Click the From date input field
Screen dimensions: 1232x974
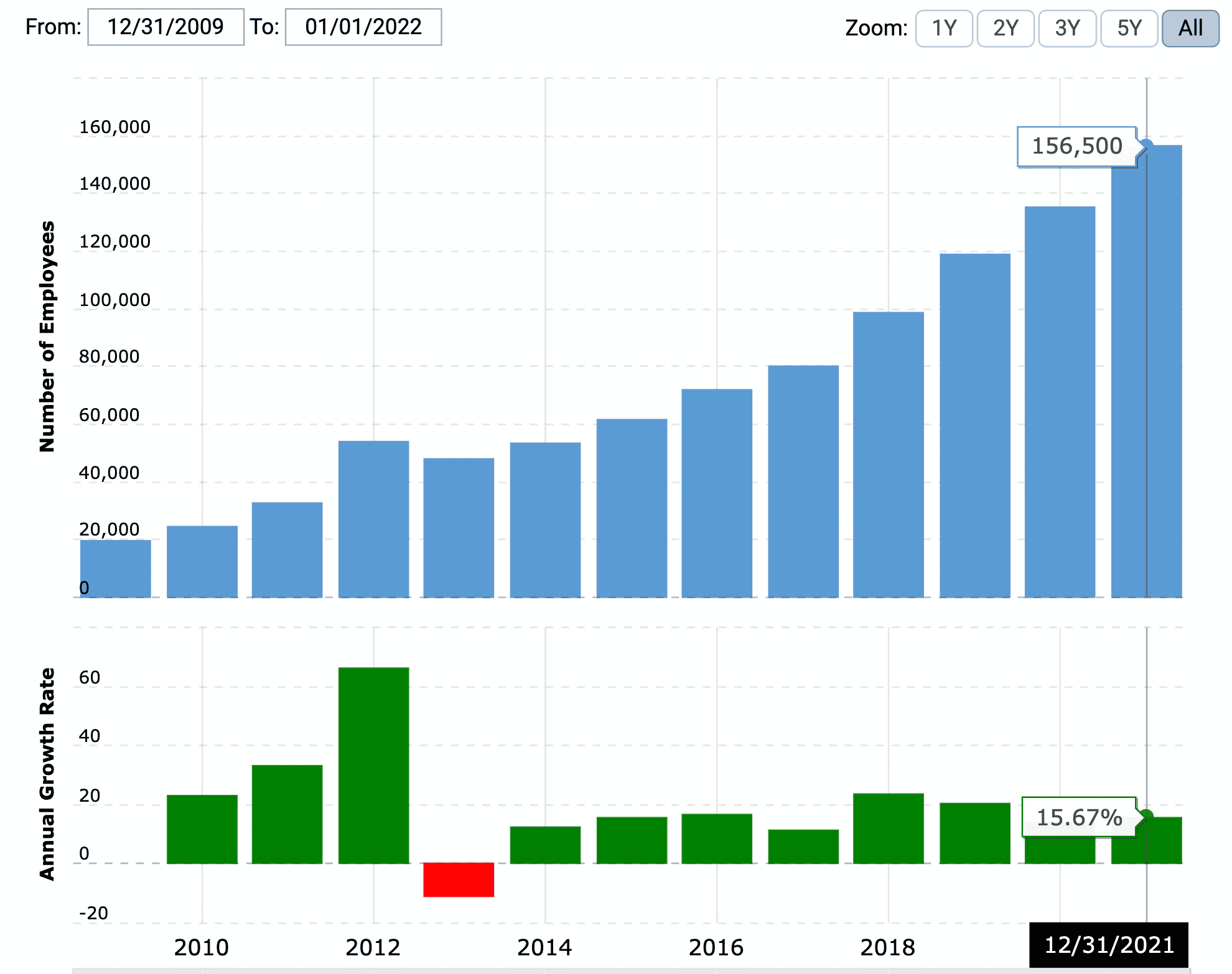pos(166,27)
